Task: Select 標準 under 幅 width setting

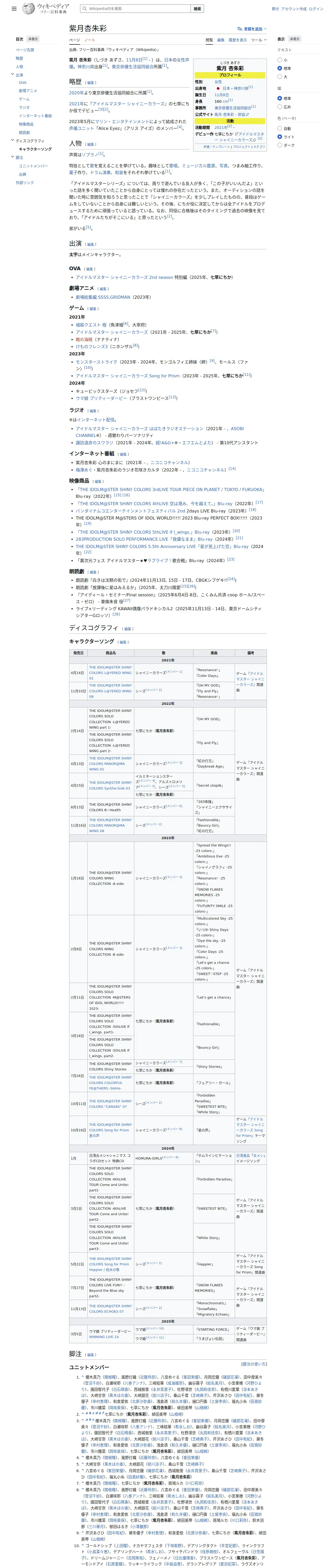Action: point(280,98)
